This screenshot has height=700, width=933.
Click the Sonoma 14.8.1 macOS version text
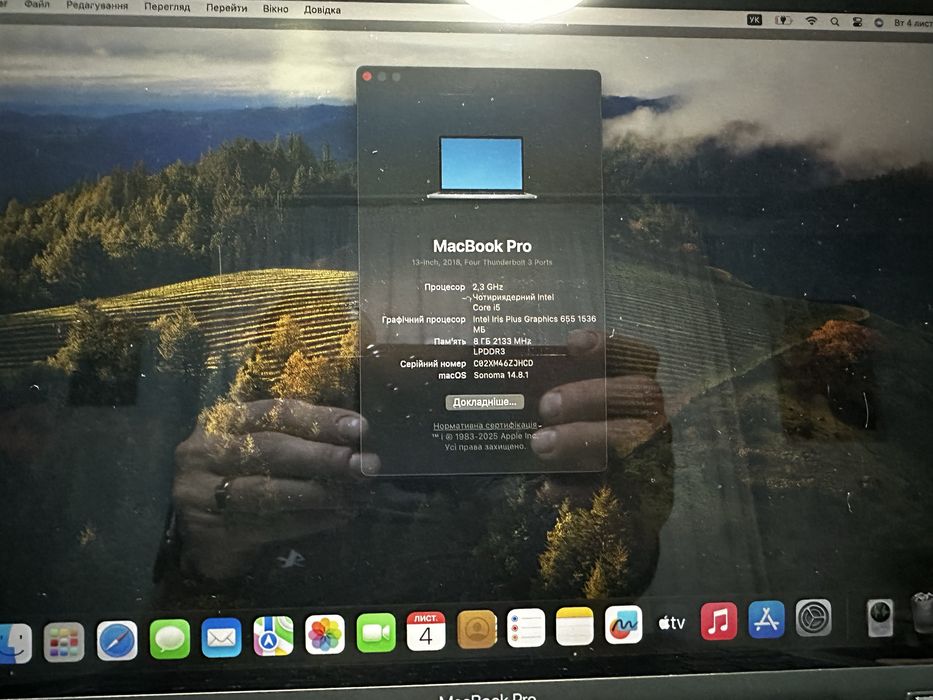coord(501,375)
